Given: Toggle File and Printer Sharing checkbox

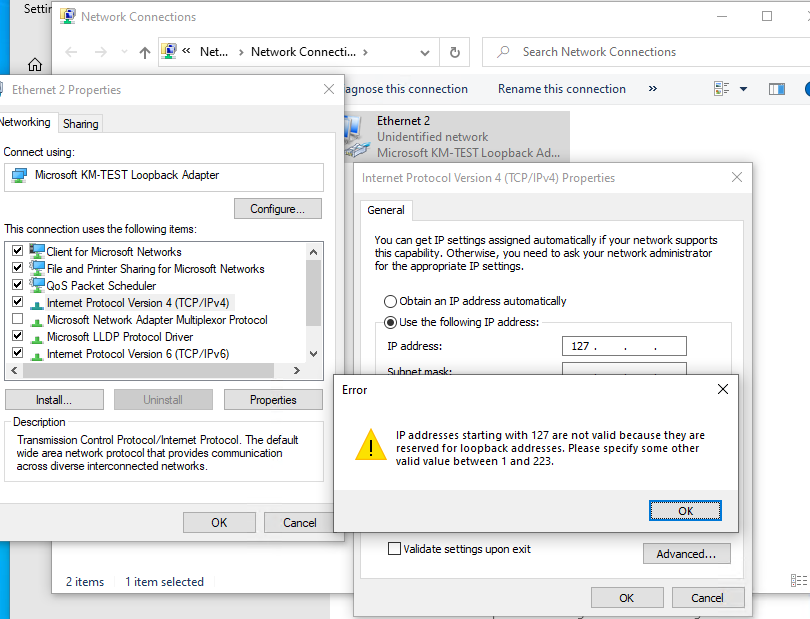Looking at the screenshot, I should pyautogui.click(x=18, y=268).
